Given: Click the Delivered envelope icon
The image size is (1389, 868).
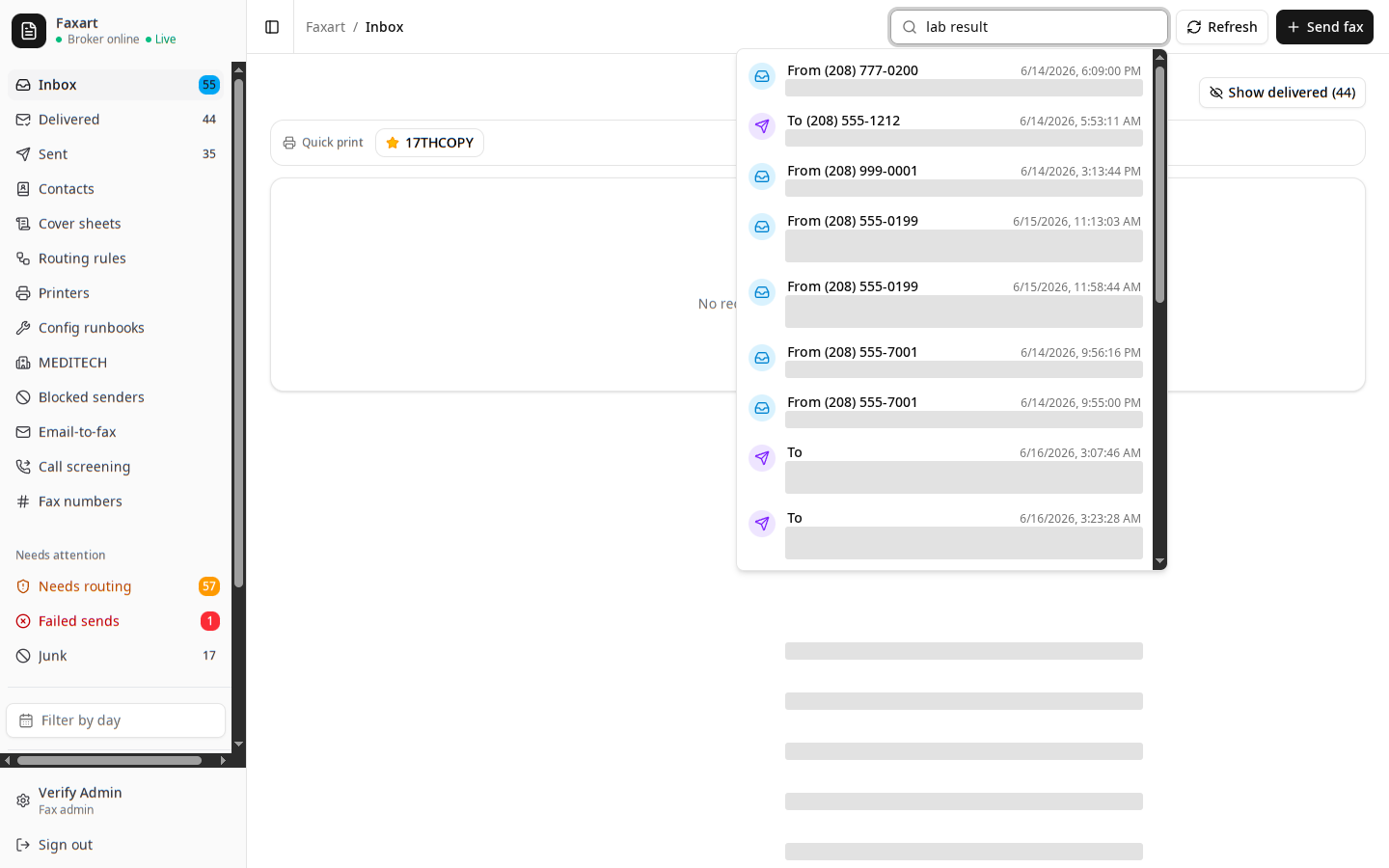Looking at the screenshot, I should (23, 120).
